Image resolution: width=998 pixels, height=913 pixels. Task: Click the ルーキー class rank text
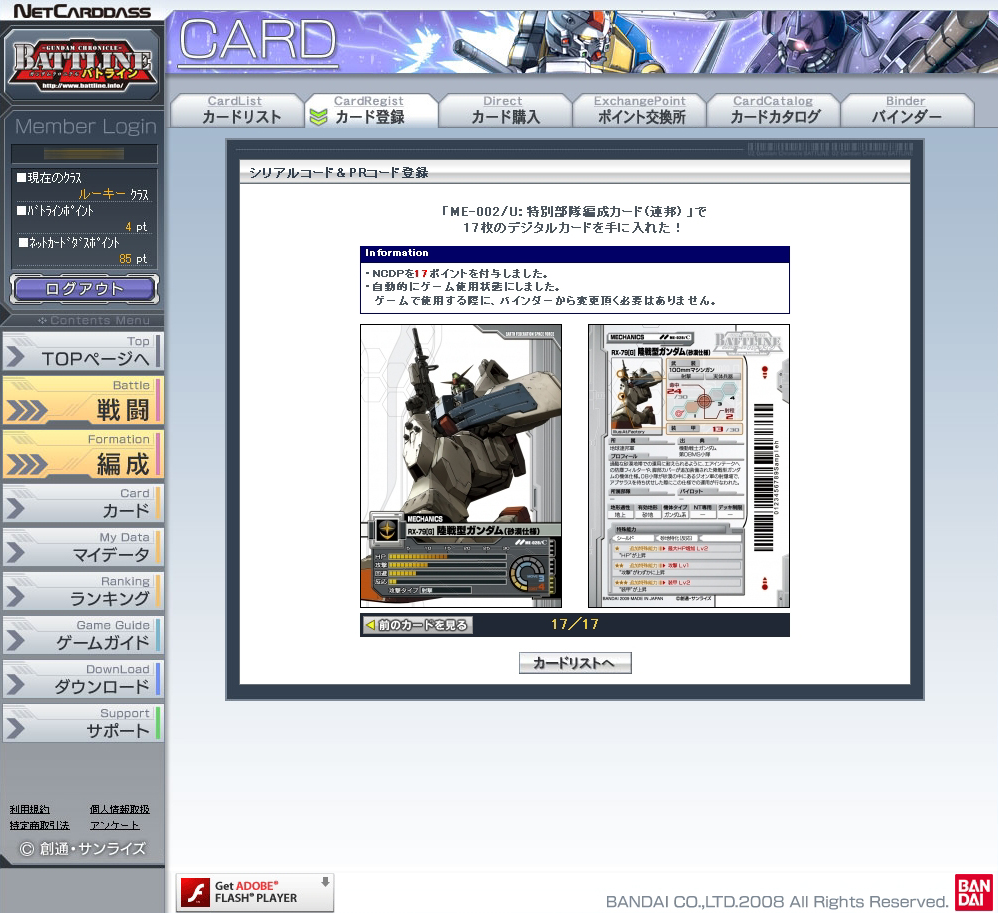click(x=102, y=194)
